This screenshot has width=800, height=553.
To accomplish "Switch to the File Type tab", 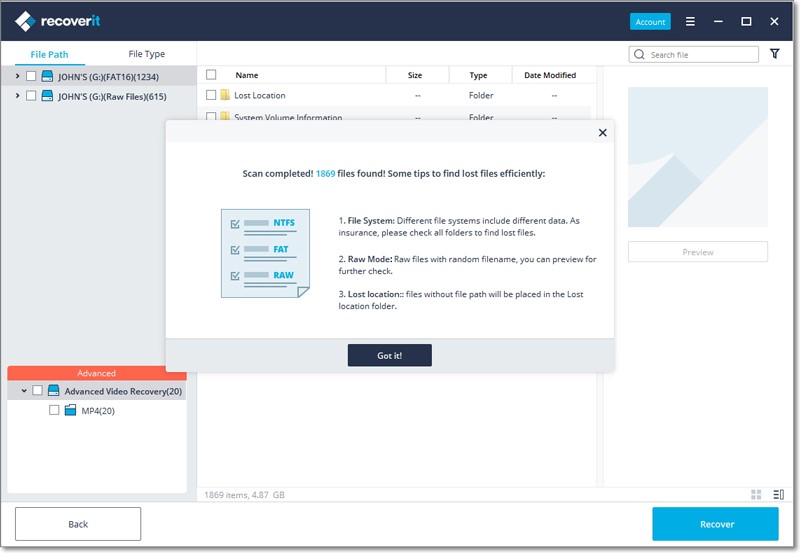I will point(146,54).
